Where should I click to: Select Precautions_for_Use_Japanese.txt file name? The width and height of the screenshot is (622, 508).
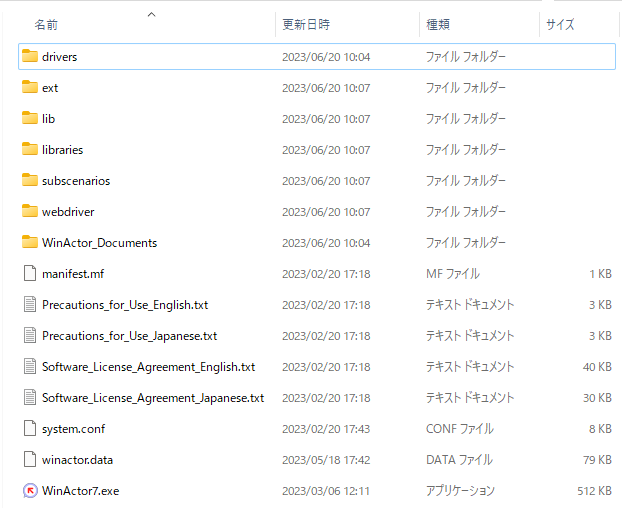129,336
